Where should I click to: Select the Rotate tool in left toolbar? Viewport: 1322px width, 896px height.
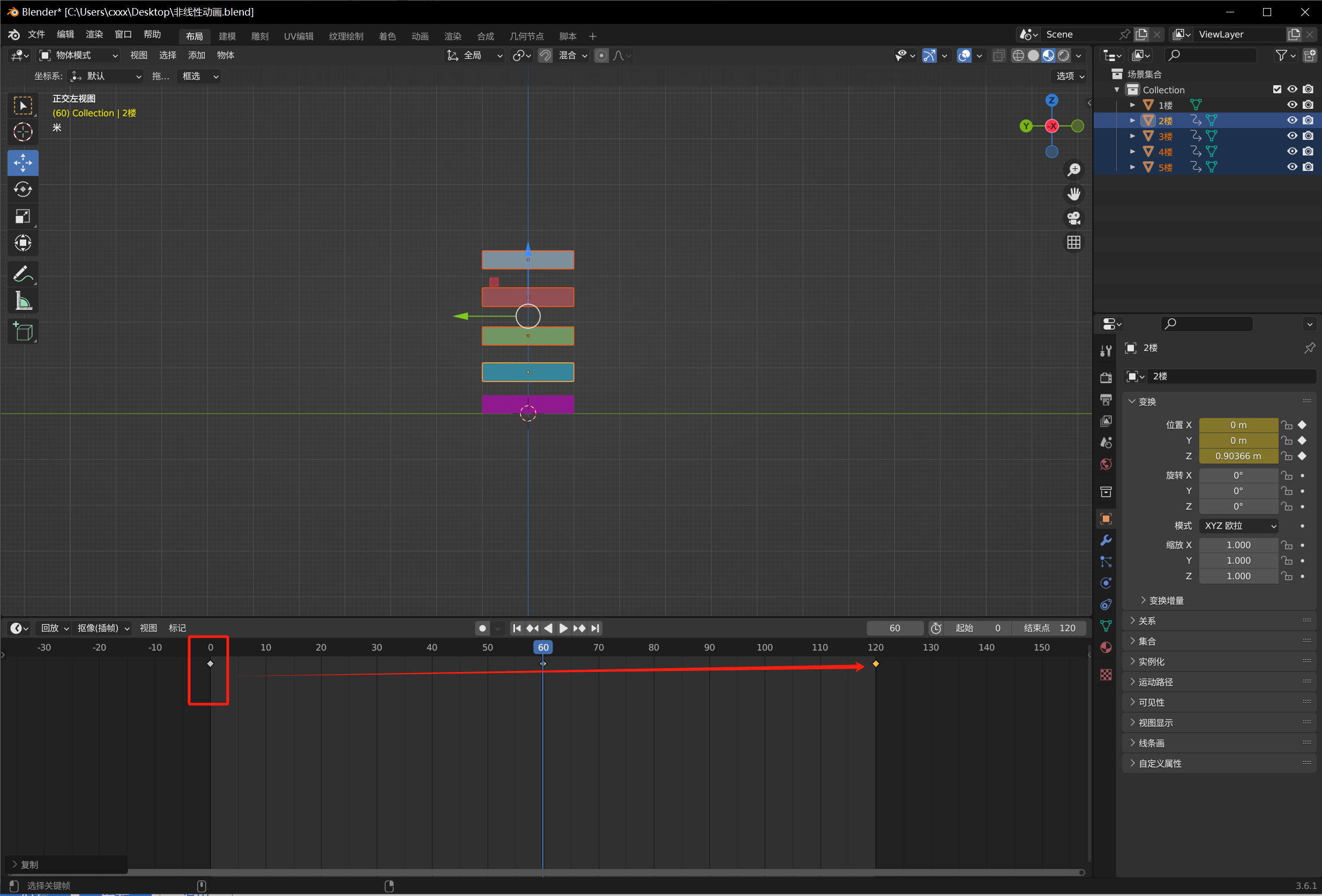[x=23, y=190]
